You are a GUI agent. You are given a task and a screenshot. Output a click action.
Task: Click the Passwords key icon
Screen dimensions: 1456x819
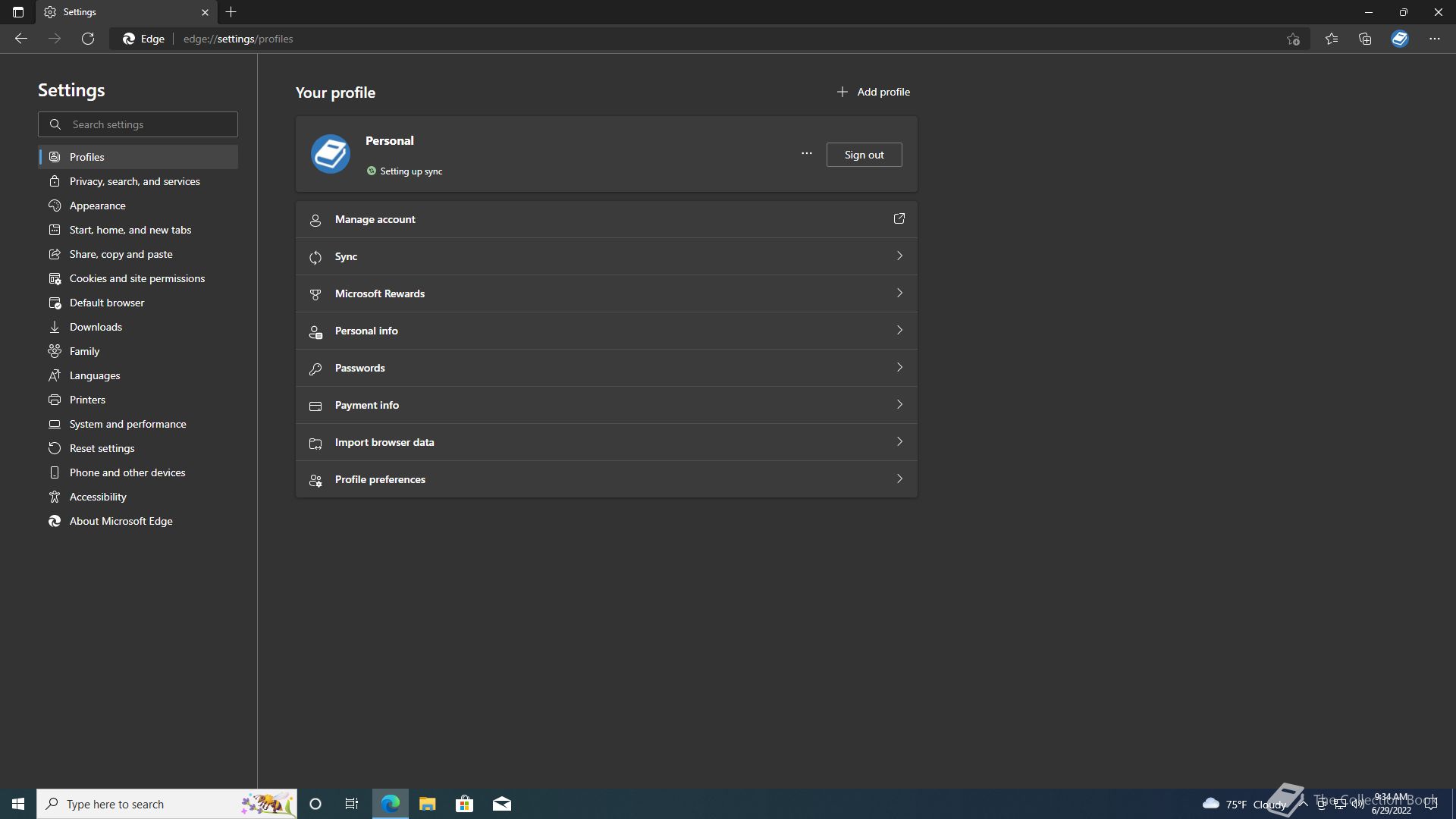315,369
